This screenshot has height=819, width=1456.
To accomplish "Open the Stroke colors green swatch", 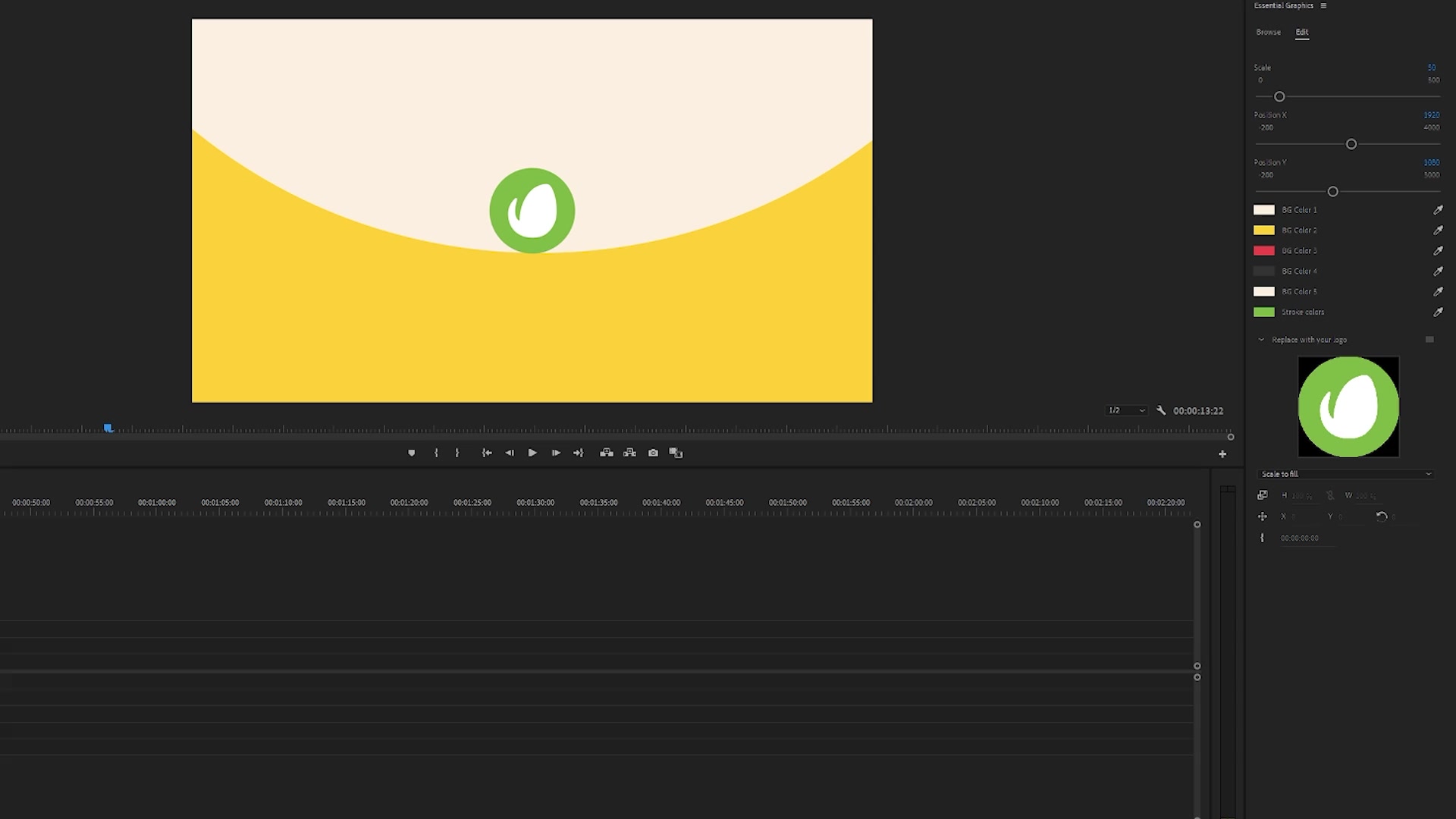I will click(x=1264, y=312).
